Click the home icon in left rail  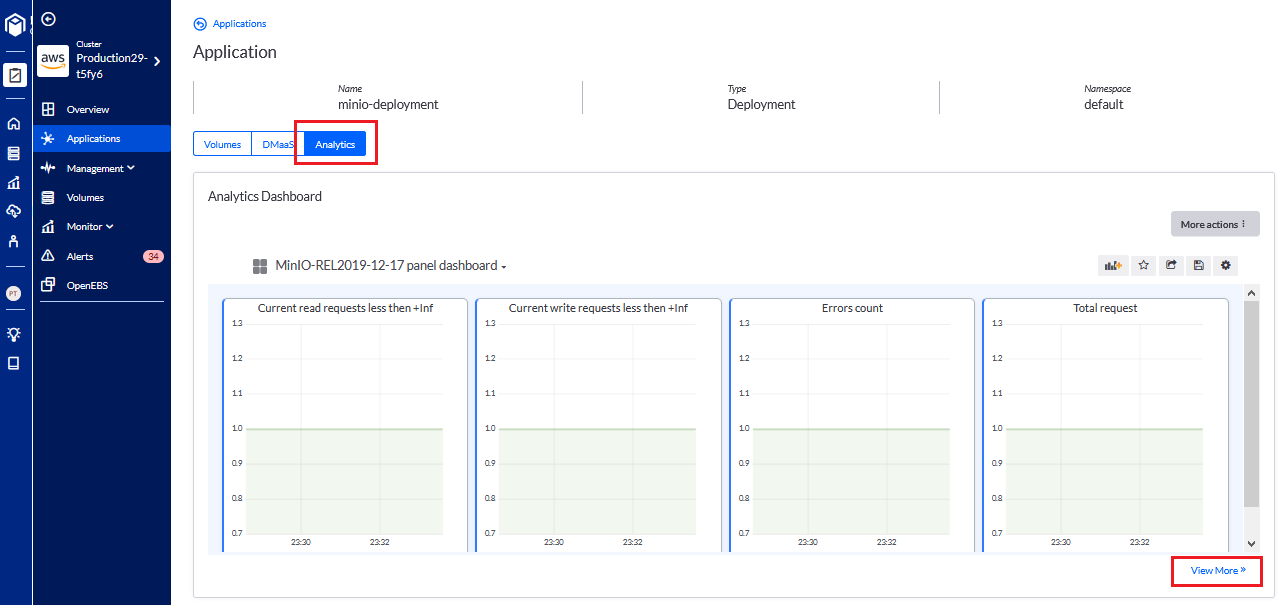tap(14, 124)
